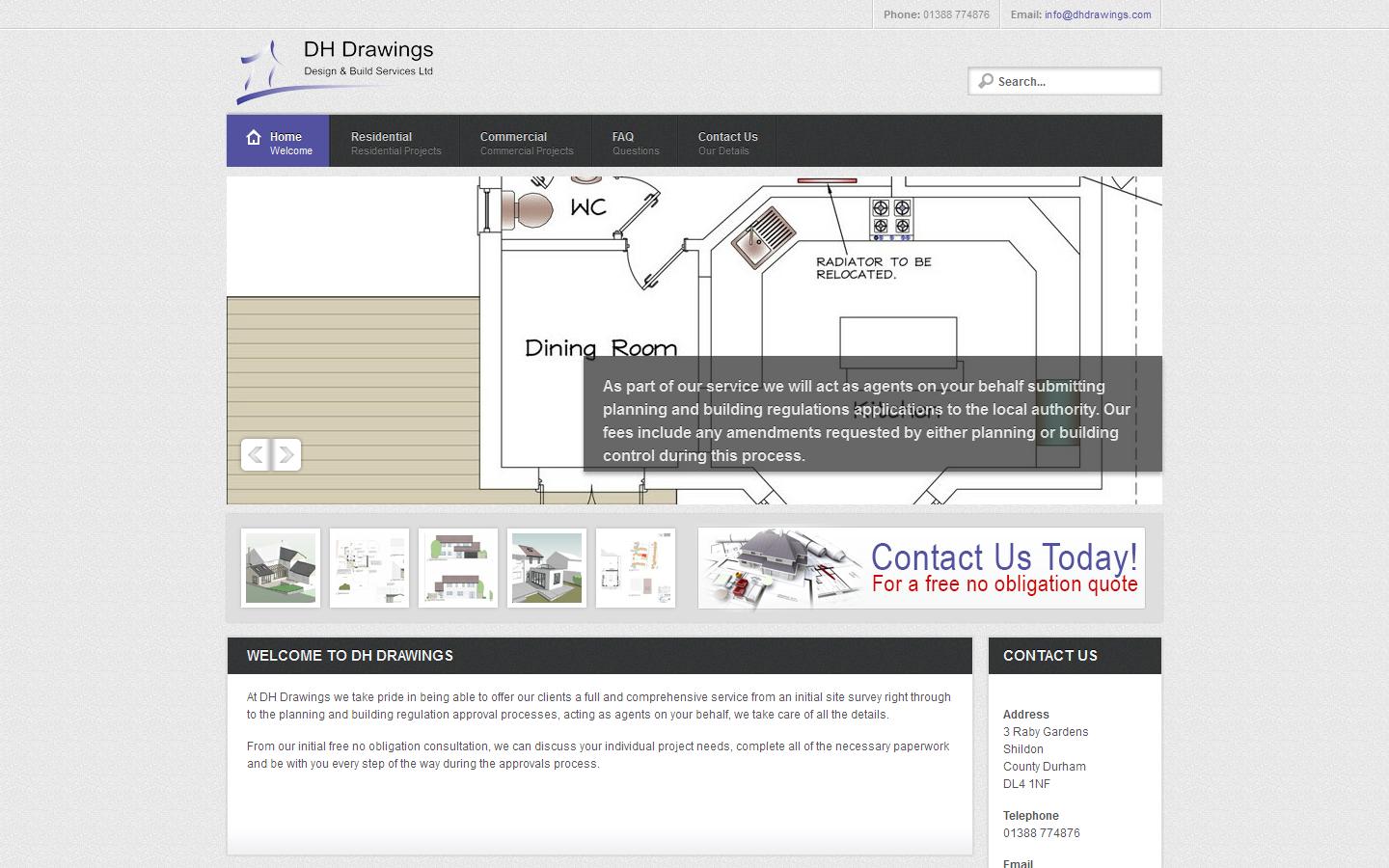Open the Residential Projects menu
This screenshot has width=1389, height=868.
click(x=395, y=141)
